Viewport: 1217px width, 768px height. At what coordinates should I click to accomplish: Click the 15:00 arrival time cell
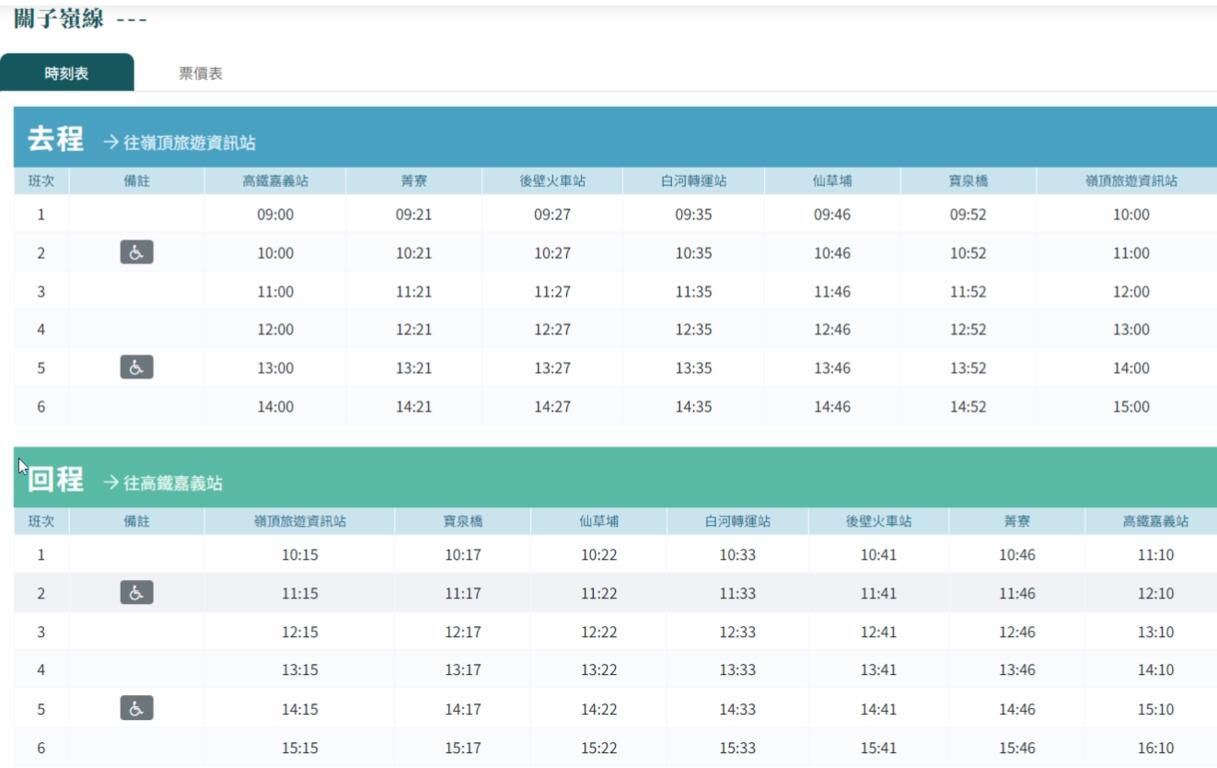(x=1131, y=407)
